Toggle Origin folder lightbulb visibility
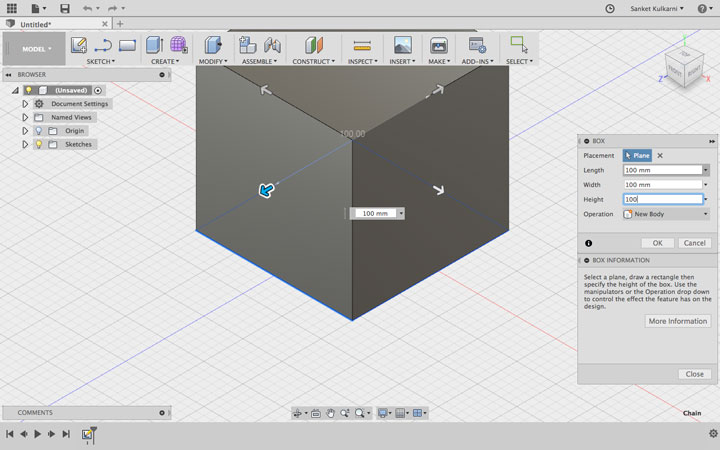The width and height of the screenshot is (720, 450). 39,131
